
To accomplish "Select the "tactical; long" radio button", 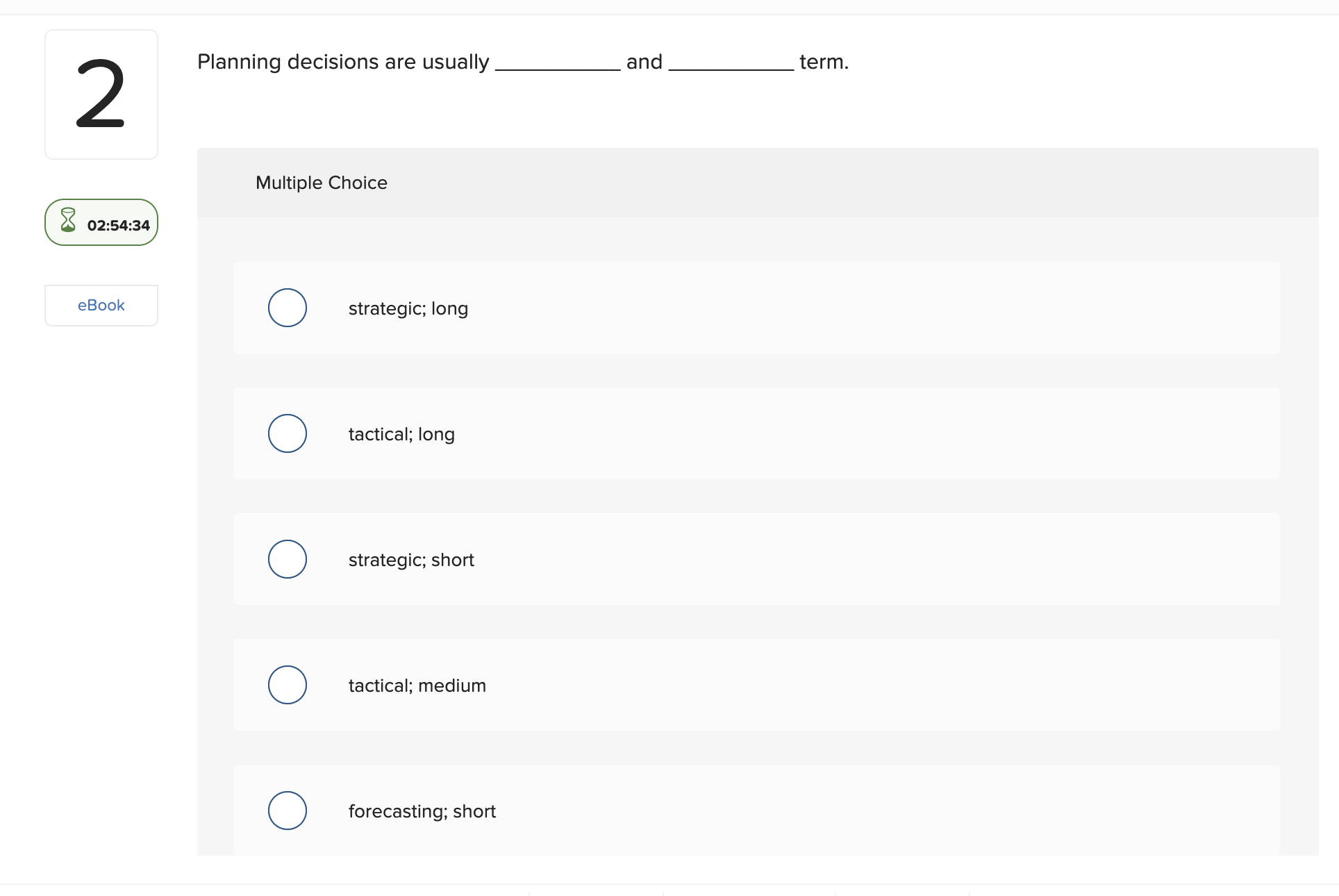I will tap(287, 433).
